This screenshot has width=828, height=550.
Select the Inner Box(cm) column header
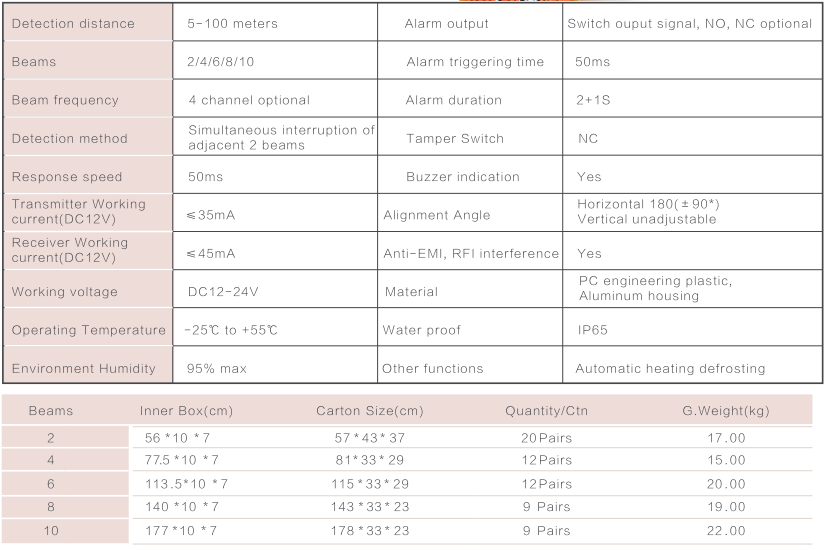[x=186, y=411]
